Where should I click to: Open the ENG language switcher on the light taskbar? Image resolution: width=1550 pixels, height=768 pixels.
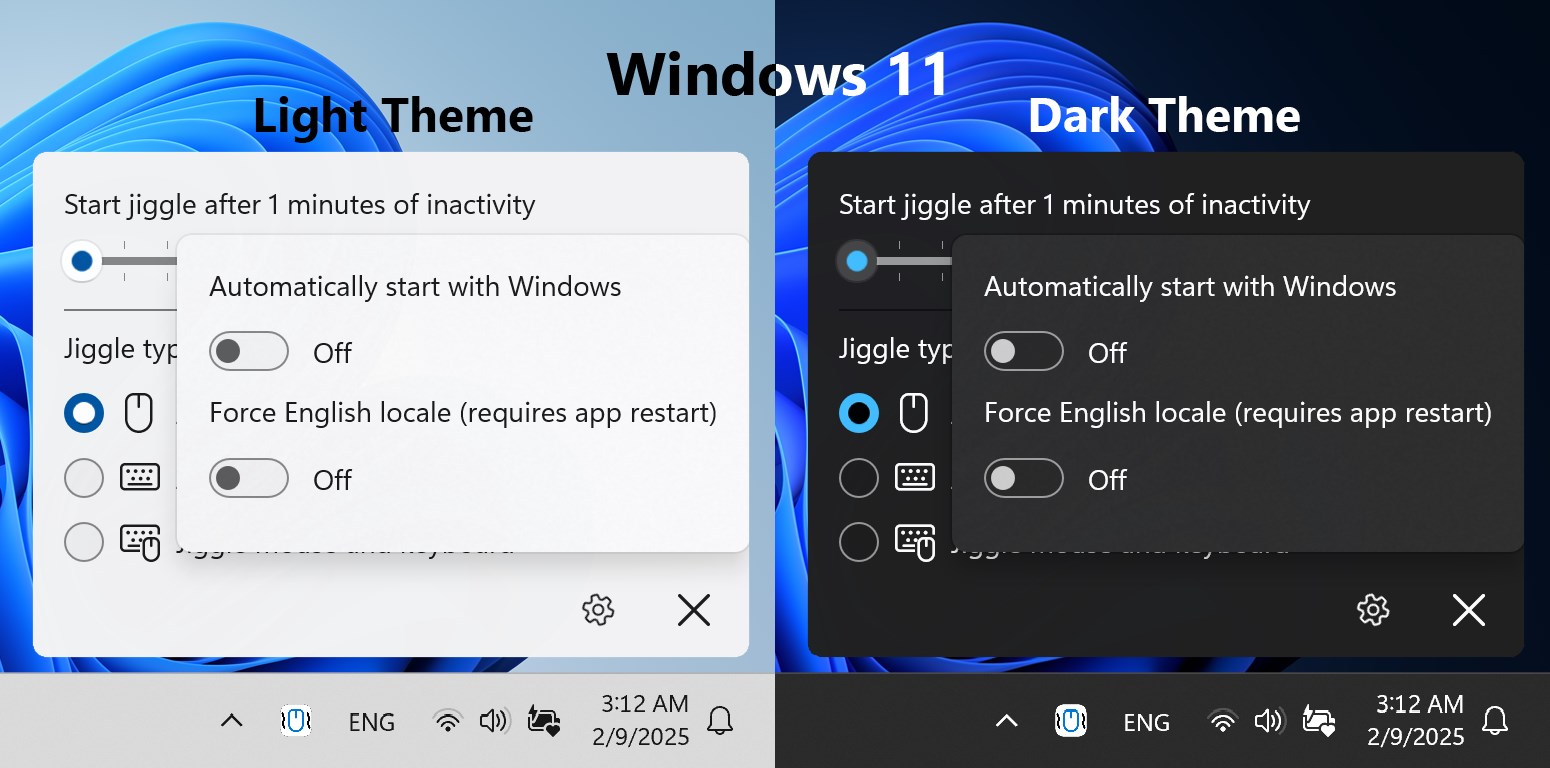pyautogui.click(x=371, y=722)
